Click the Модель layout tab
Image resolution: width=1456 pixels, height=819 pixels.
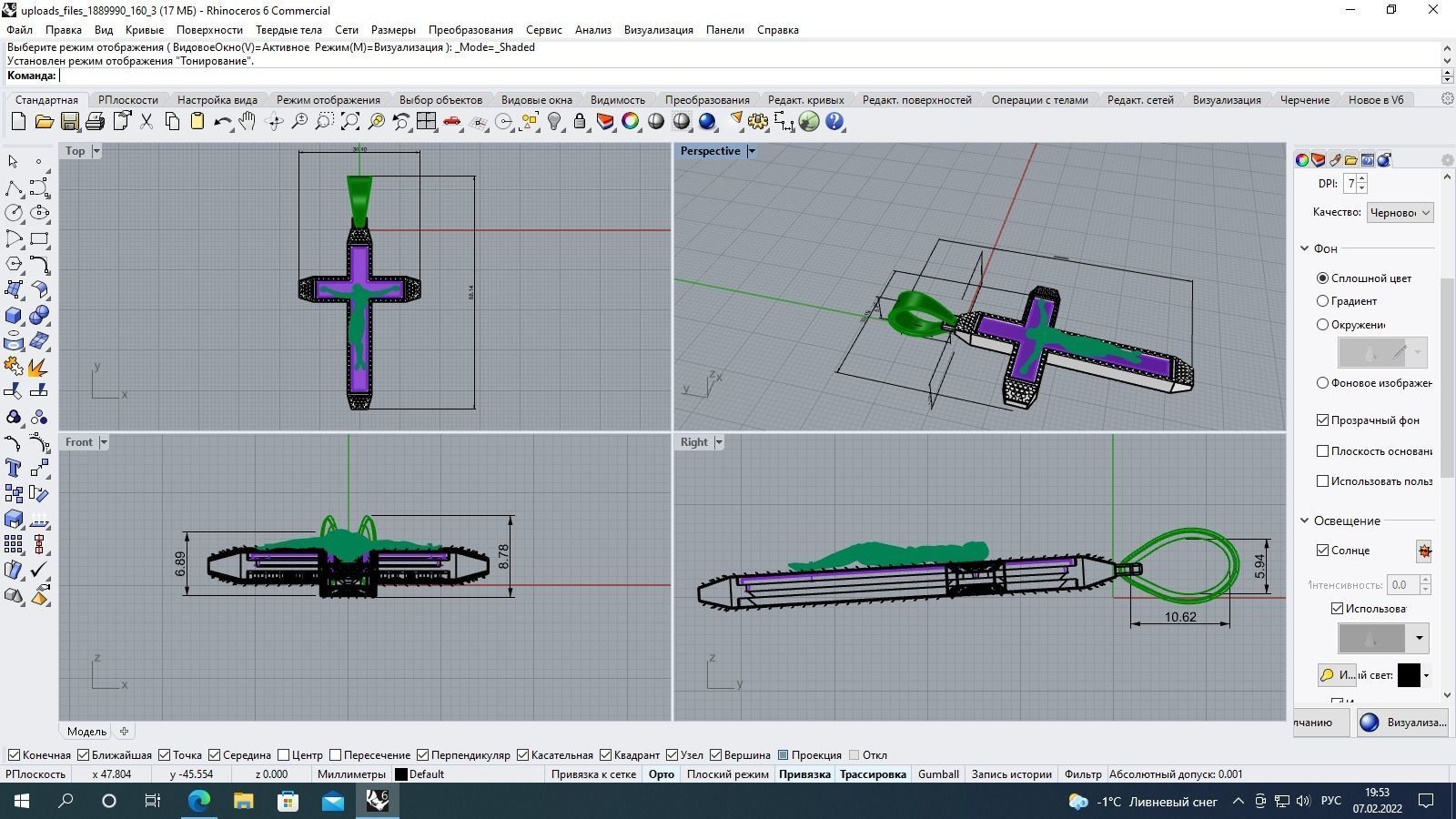click(87, 731)
